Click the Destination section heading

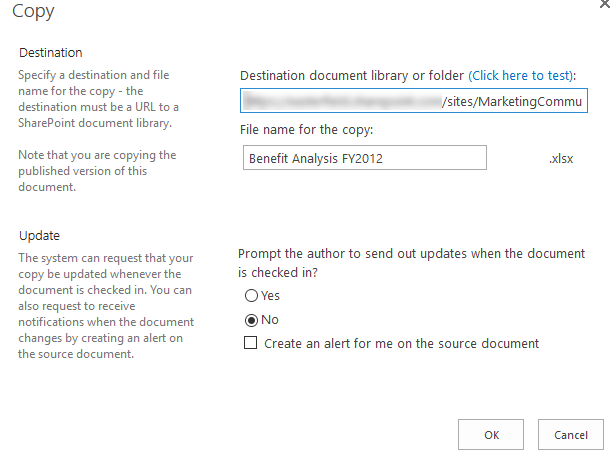point(51,53)
